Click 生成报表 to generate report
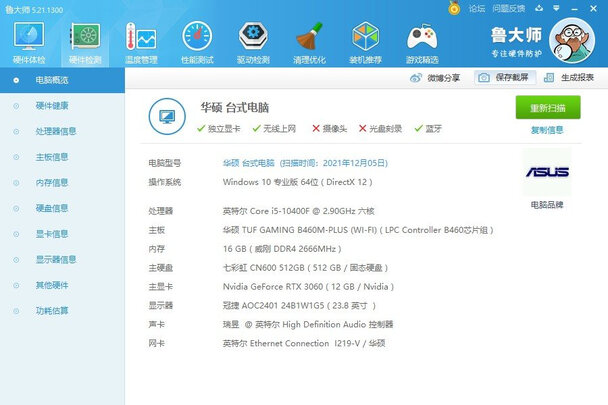This screenshot has height=405, width=608. [569, 77]
